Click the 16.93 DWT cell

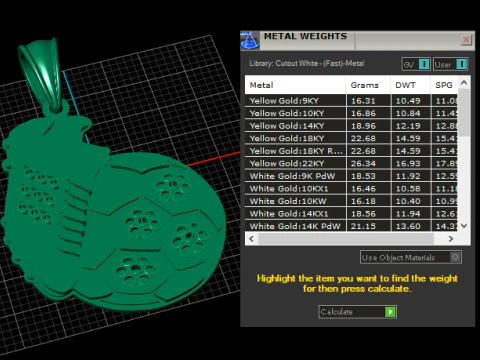click(411, 163)
